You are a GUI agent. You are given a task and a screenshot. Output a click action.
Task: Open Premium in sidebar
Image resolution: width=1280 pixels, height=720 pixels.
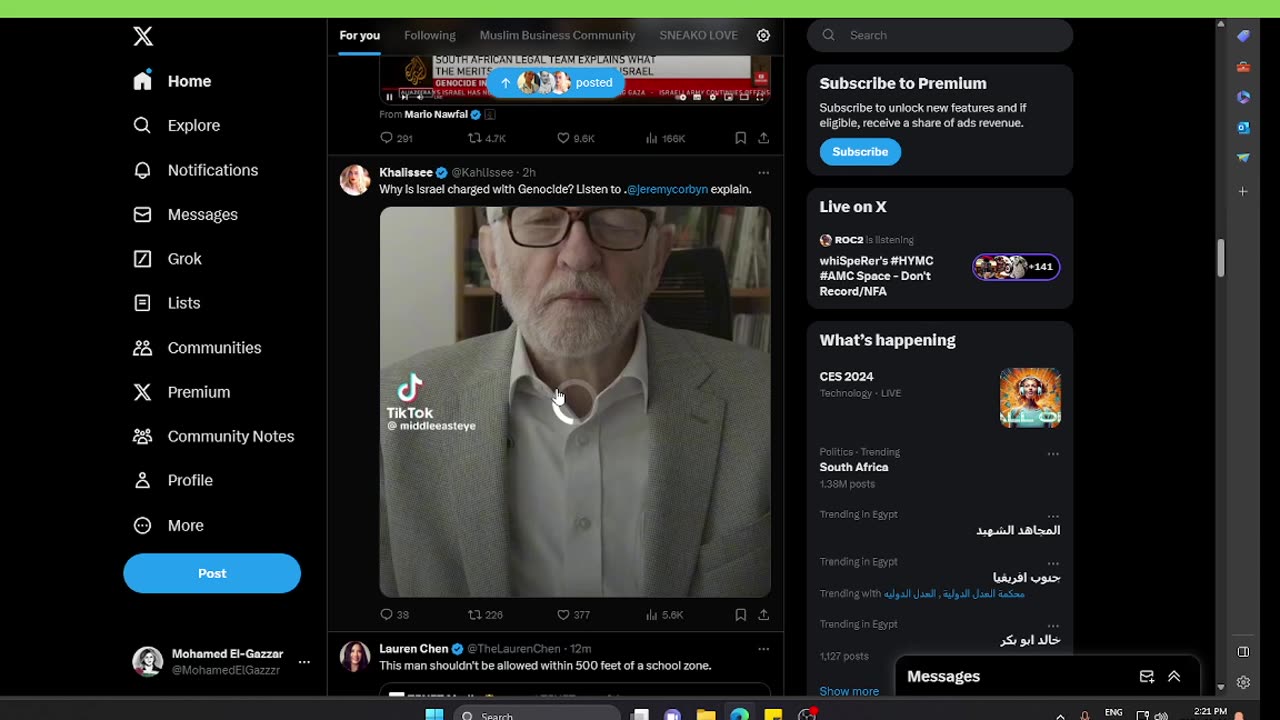click(181, 392)
